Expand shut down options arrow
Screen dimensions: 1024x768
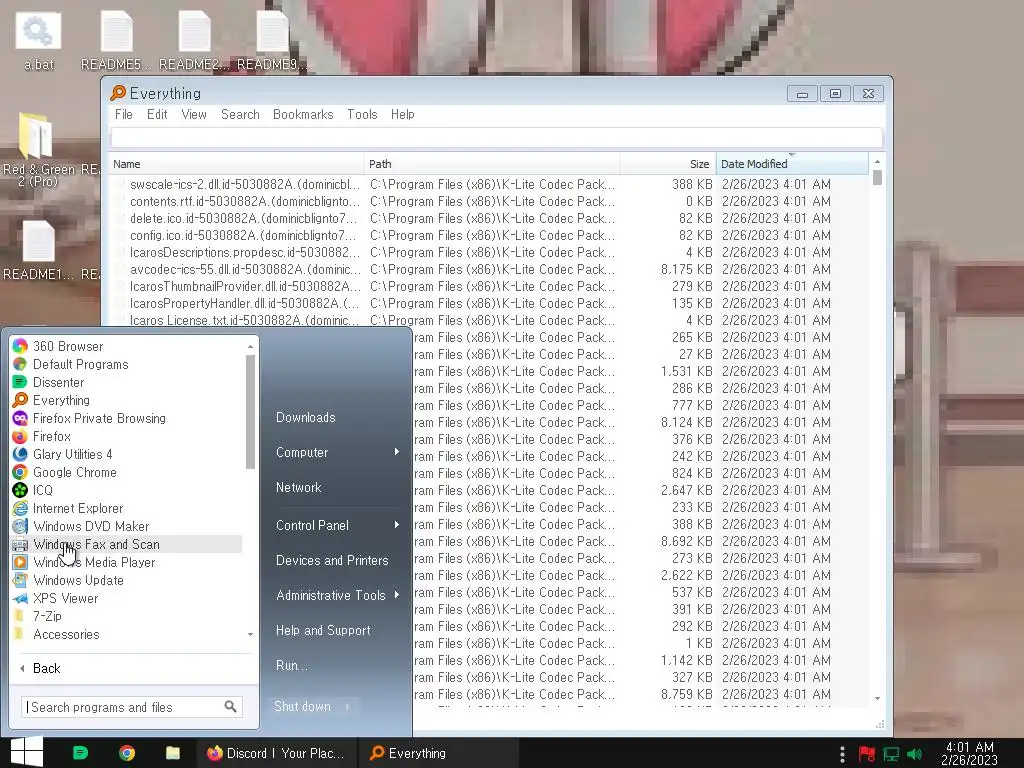click(349, 707)
